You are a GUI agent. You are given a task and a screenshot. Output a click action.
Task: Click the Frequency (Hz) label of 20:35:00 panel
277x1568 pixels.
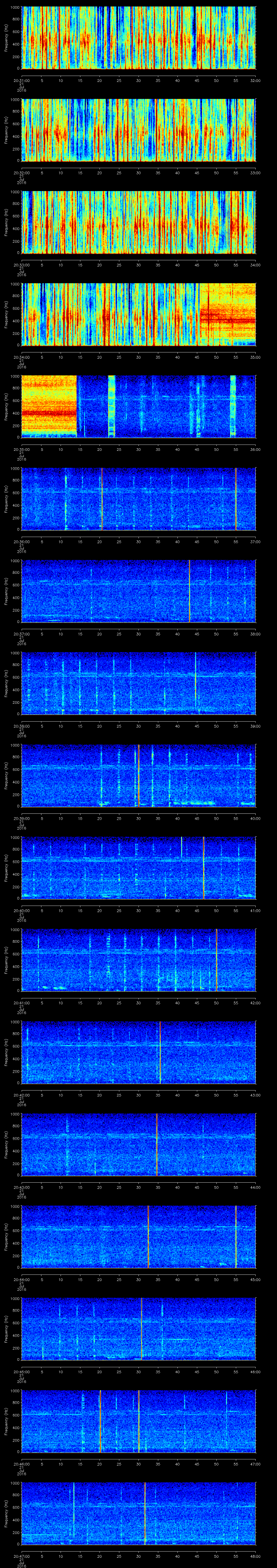tap(6, 407)
